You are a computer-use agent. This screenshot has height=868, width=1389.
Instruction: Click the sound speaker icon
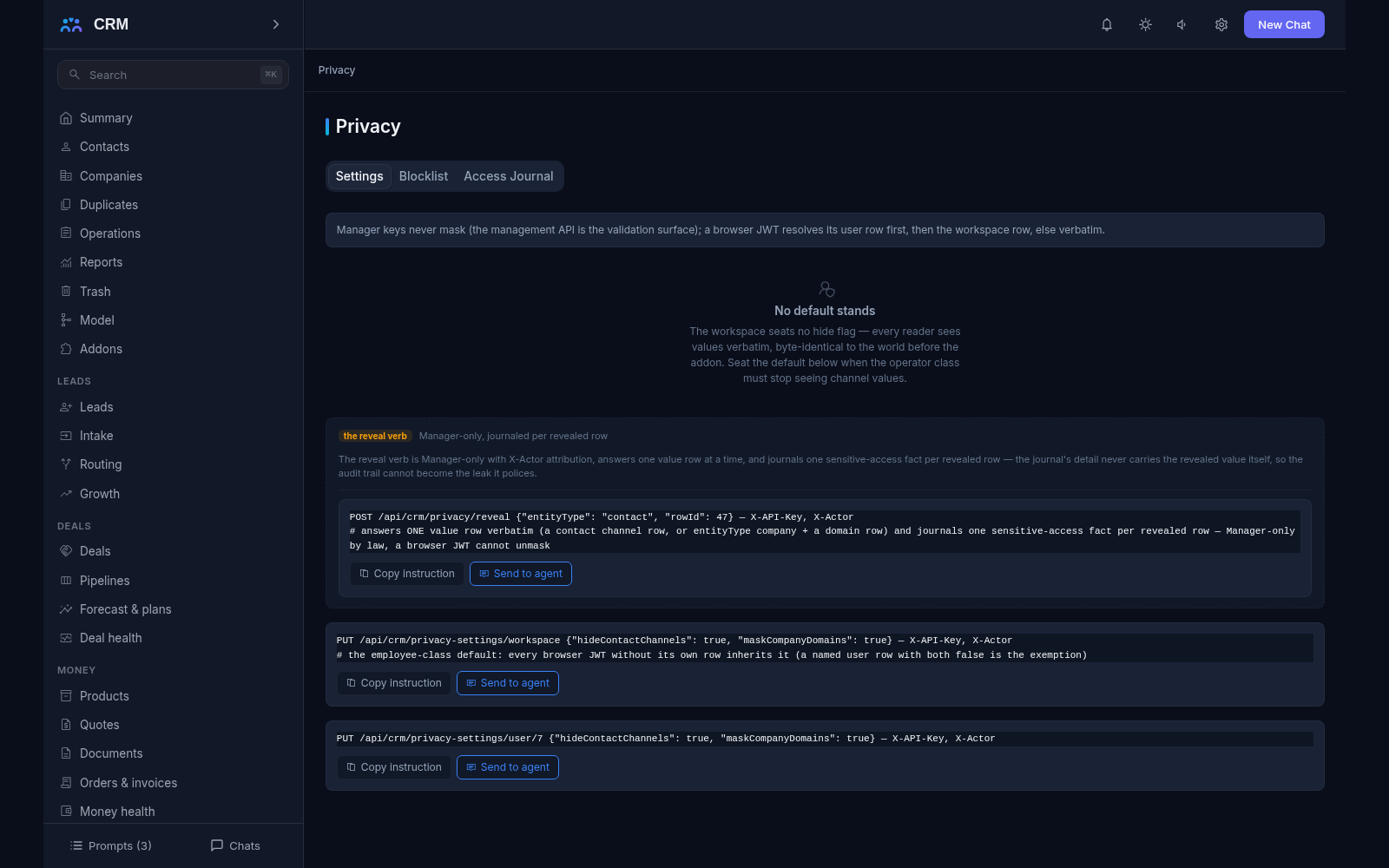point(1182,24)
